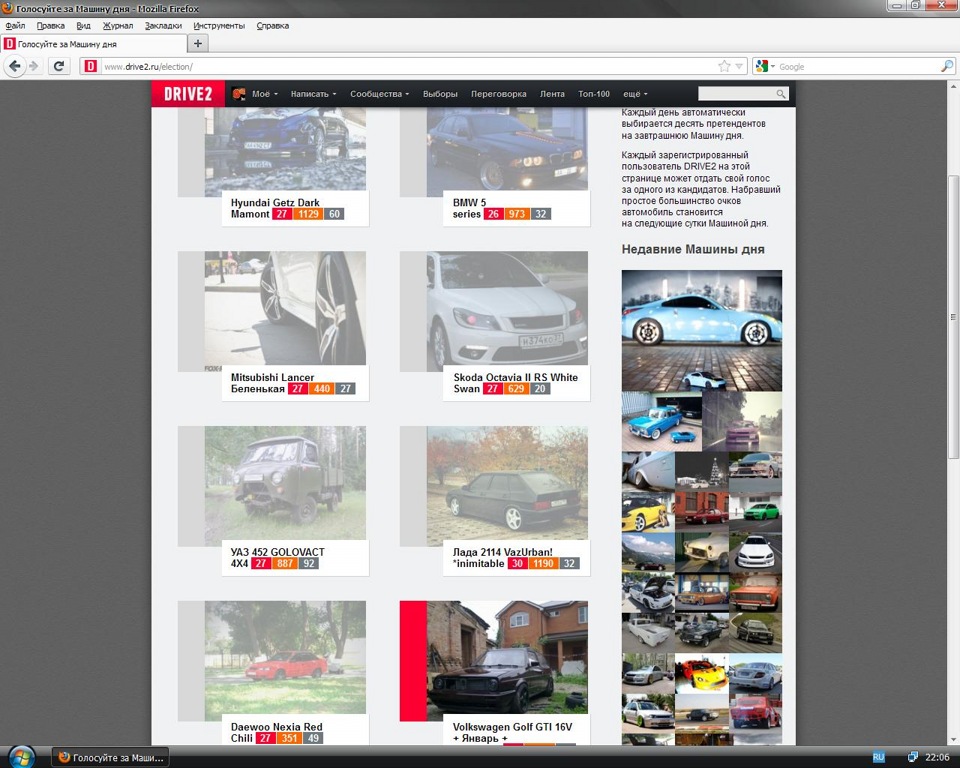Click the network icon in system tray
The height and width of the screenshot is (768, 960).
pyautogui.click(x=912, y=757)
